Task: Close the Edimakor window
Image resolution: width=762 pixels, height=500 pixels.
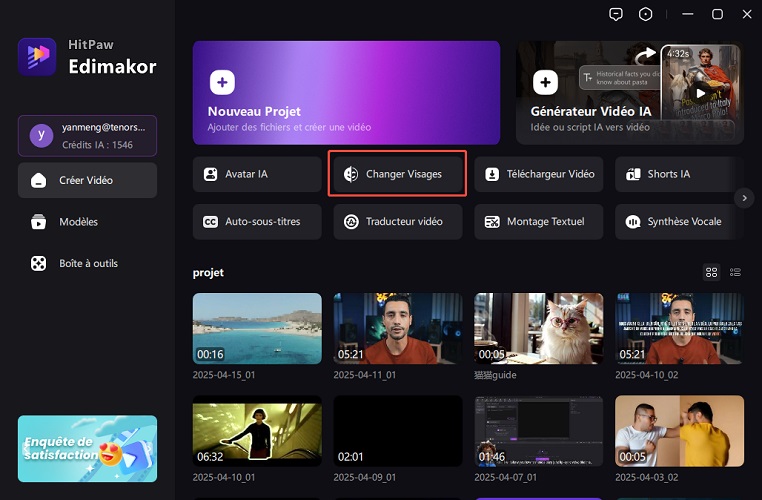Action: click(x=747, y=14)
